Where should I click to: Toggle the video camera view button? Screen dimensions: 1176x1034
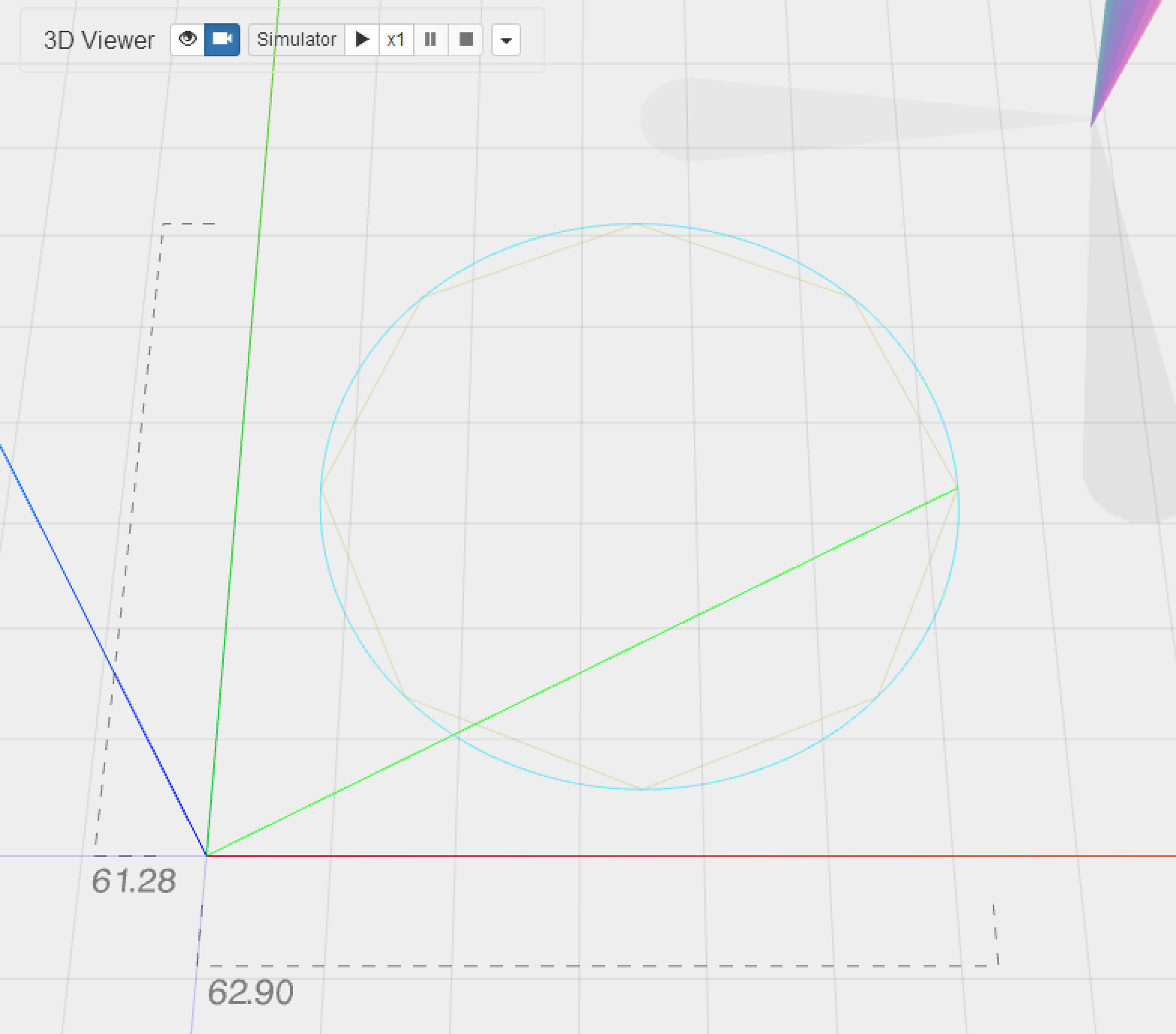click(222, 39)
